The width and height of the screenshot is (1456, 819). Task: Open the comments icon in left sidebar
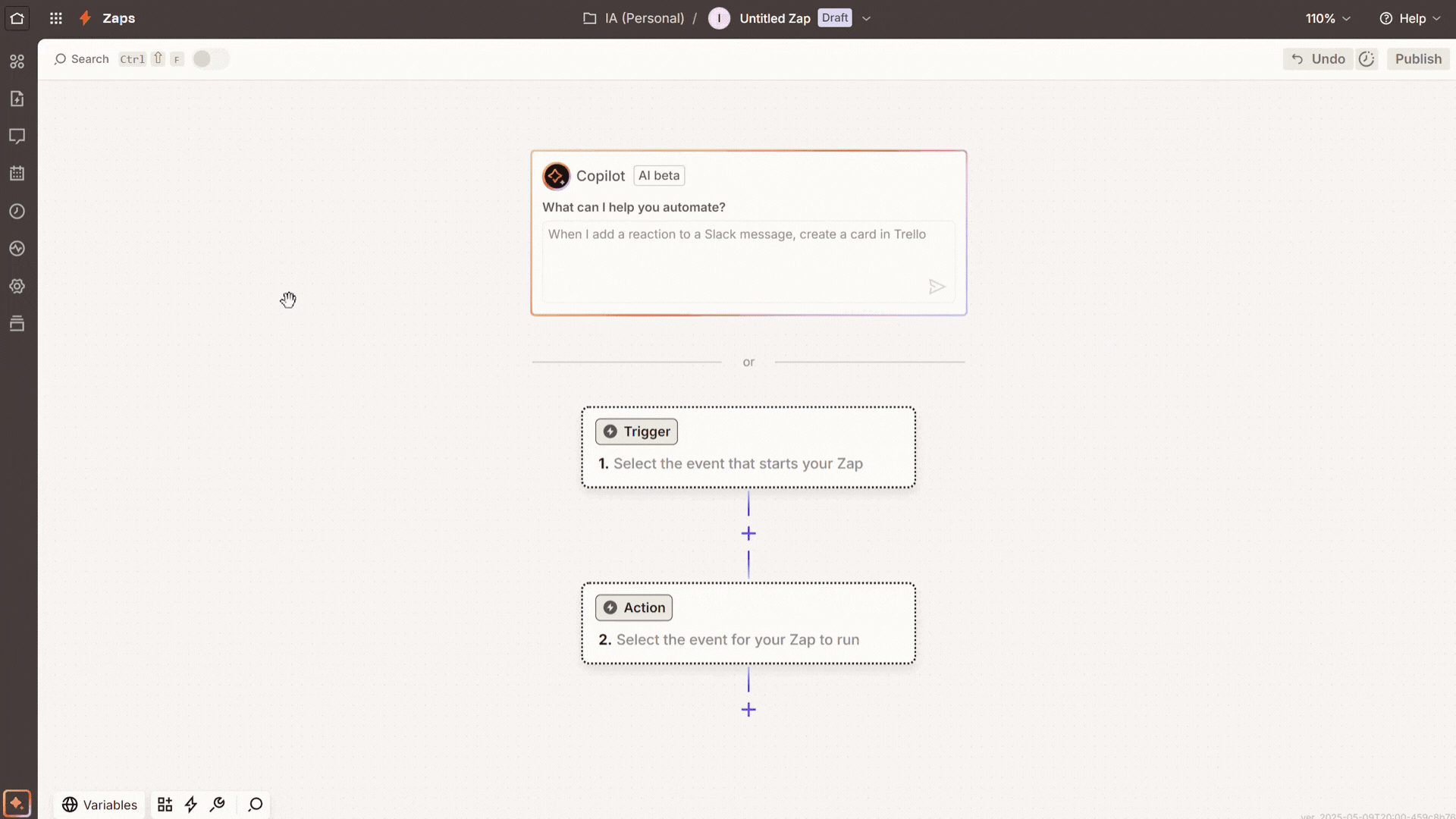[x=17, y=136]
